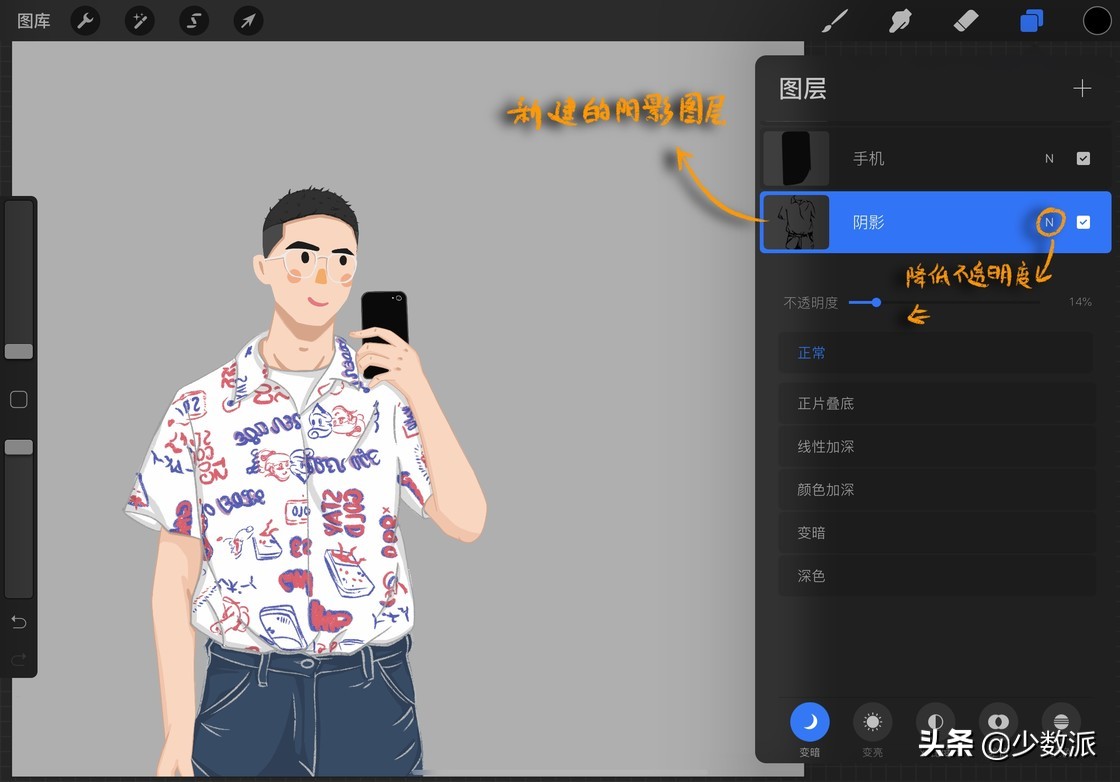Select the Smudge tool
The width and height of the screenshot is (1120, 782).
coord(900,20)
